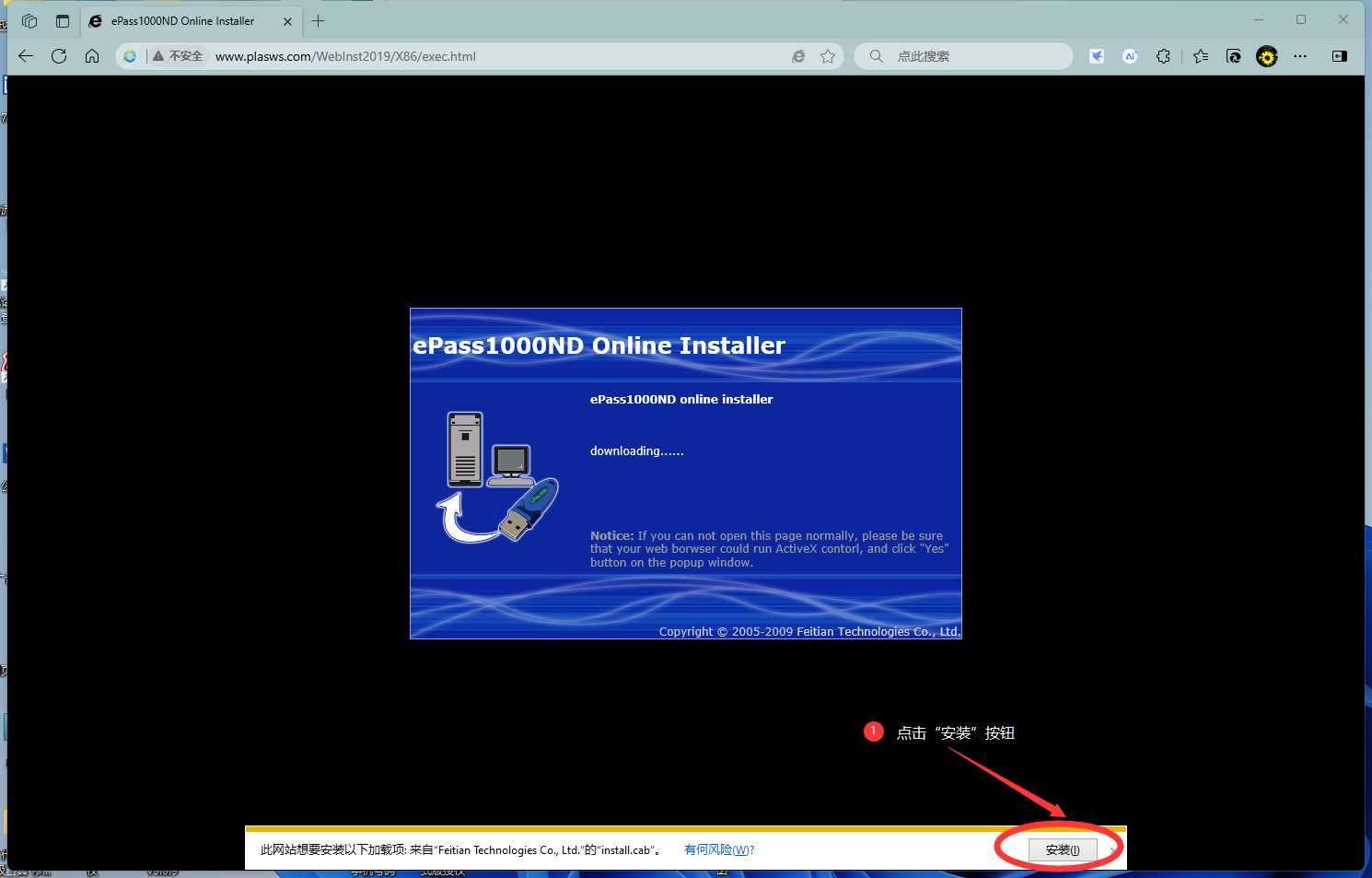Click the IE mode indicator left of address
This screenshot has width=1372, height=878.
click(x=130, y=56)
